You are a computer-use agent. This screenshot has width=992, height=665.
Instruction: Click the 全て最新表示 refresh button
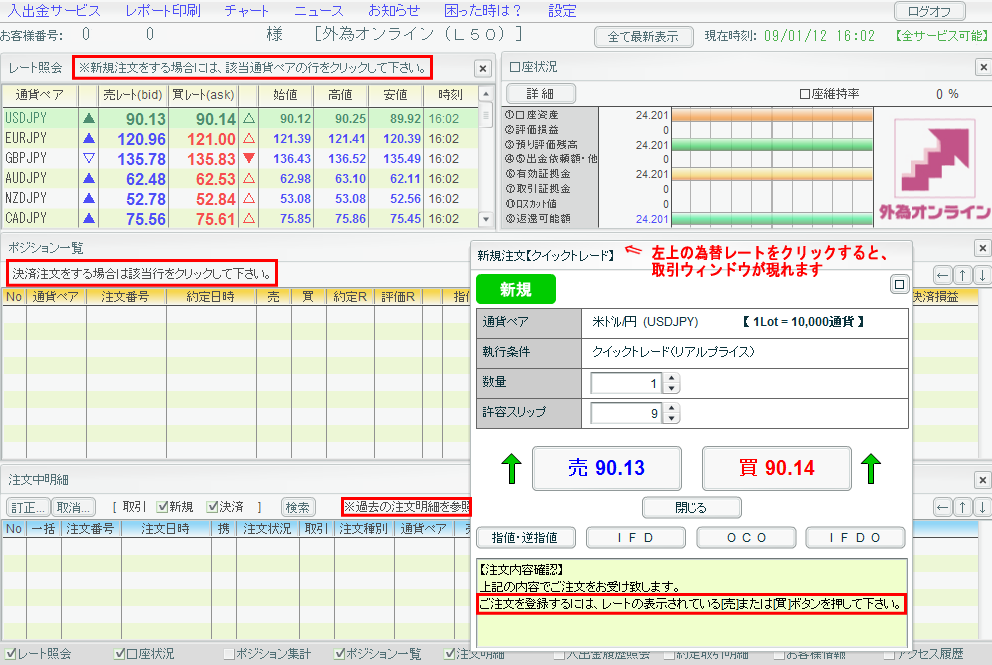point(643,37)
